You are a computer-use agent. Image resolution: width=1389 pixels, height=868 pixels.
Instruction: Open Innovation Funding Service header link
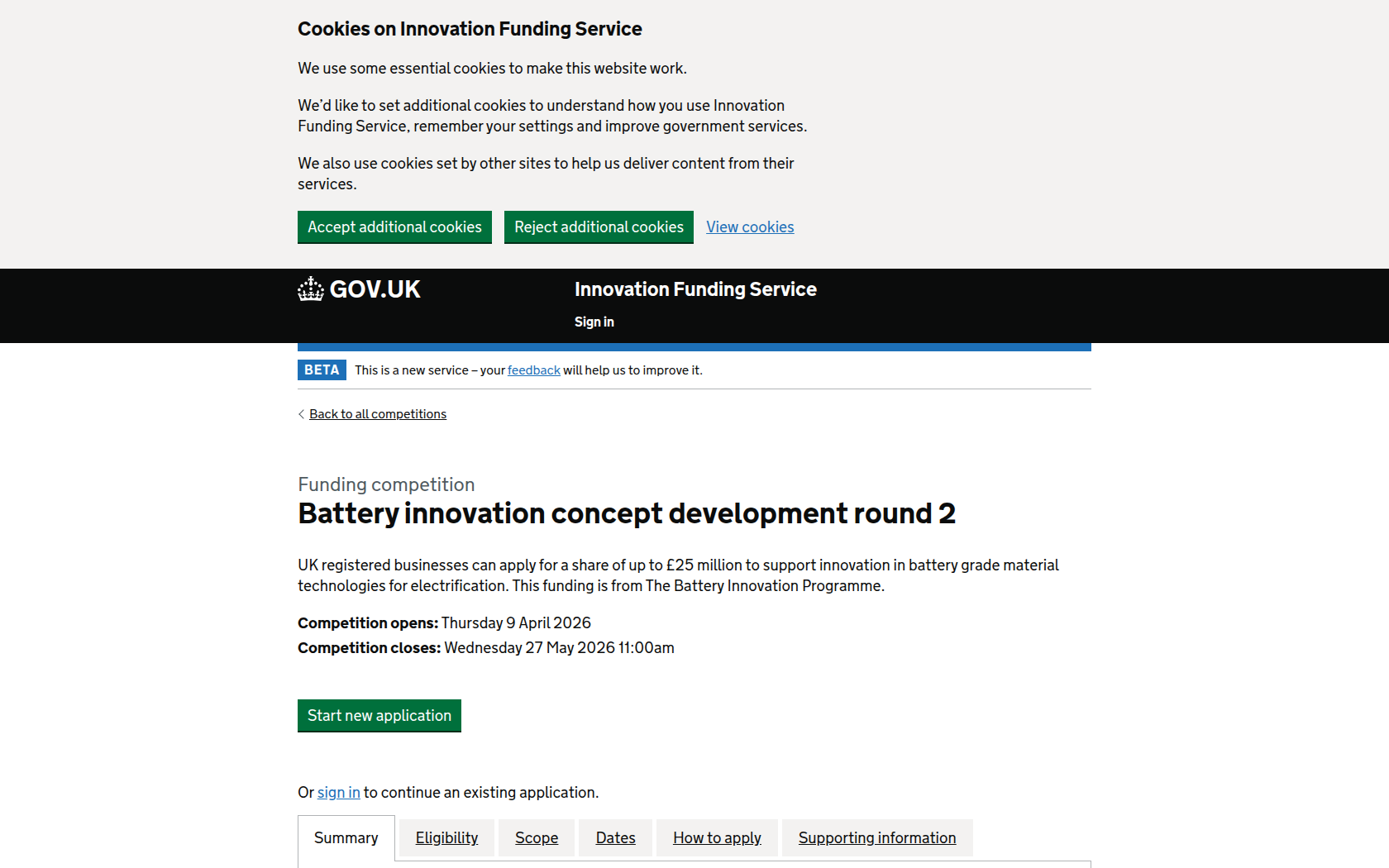pyautogui.click(x=695, y=289)
